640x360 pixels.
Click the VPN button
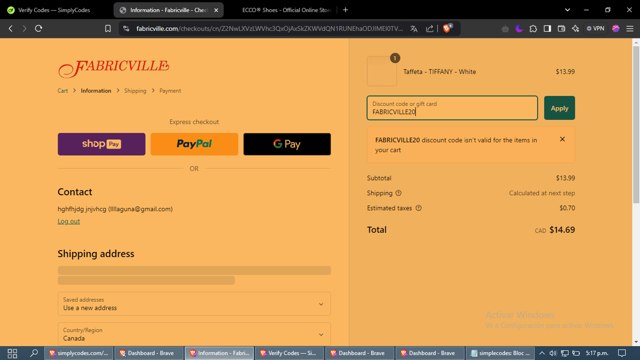(596, 29)
